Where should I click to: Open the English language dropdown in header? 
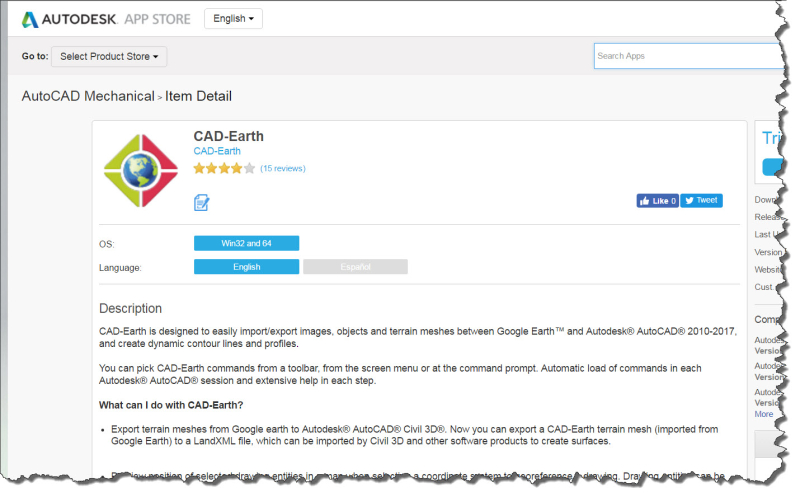coord(233,19)
